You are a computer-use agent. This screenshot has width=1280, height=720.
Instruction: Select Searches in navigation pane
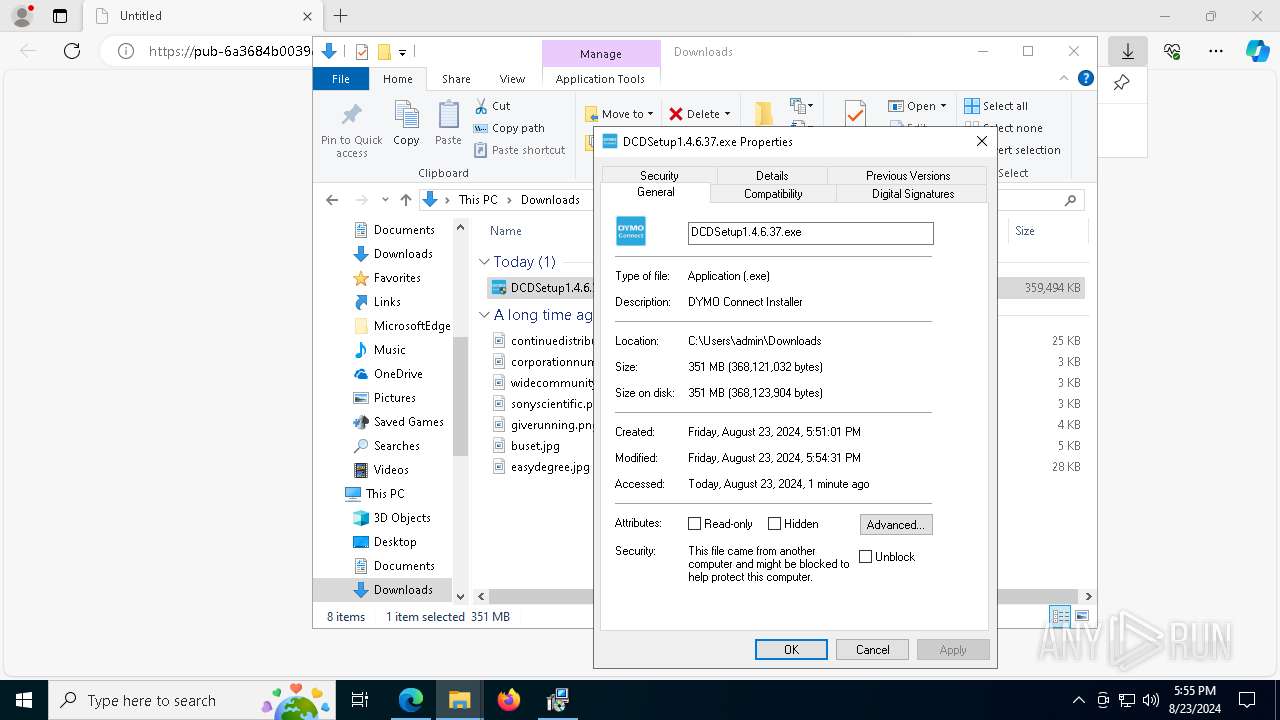(396, 446)
